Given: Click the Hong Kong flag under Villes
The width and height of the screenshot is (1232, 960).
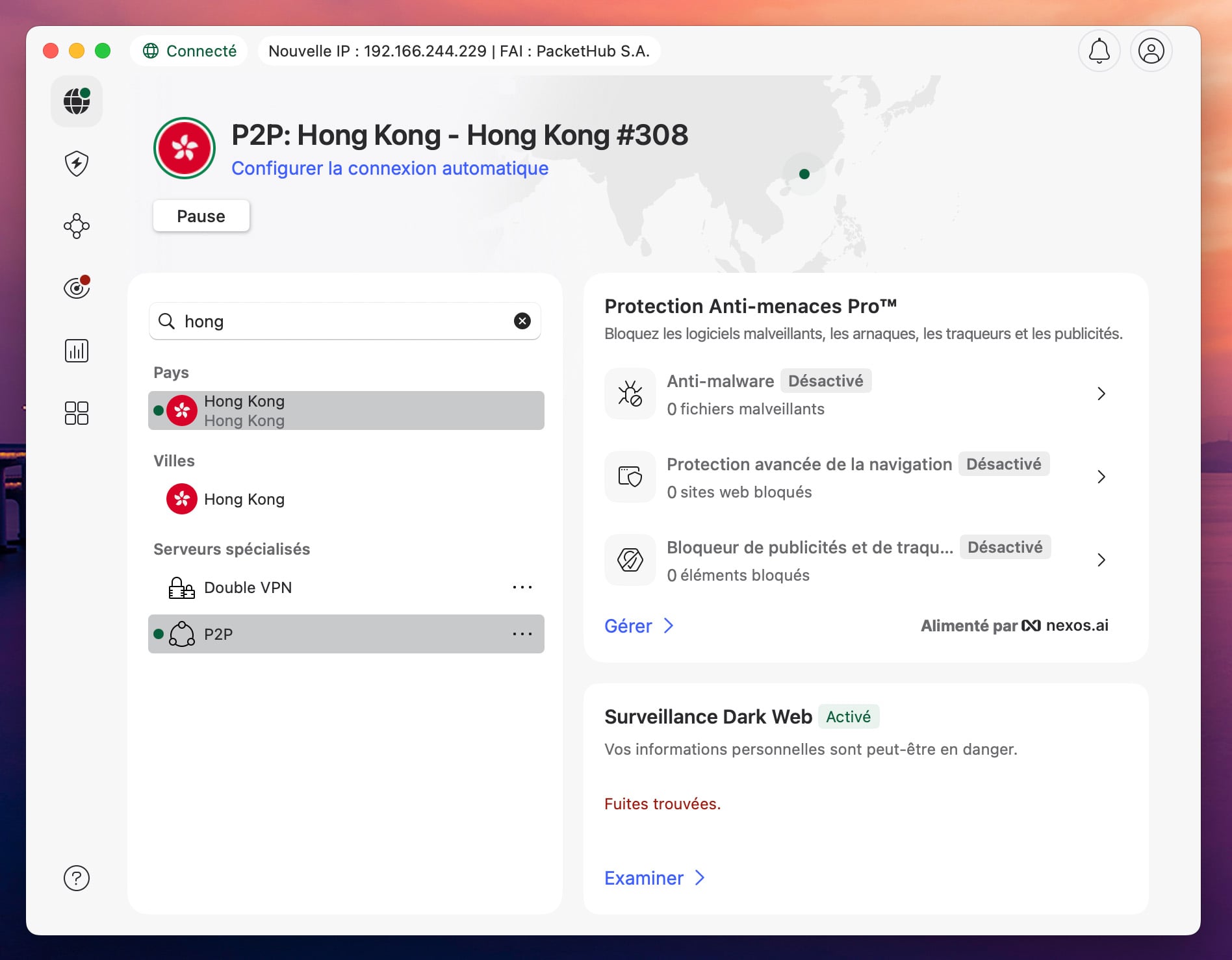Looking at the screenshot, I should point(182,499).
